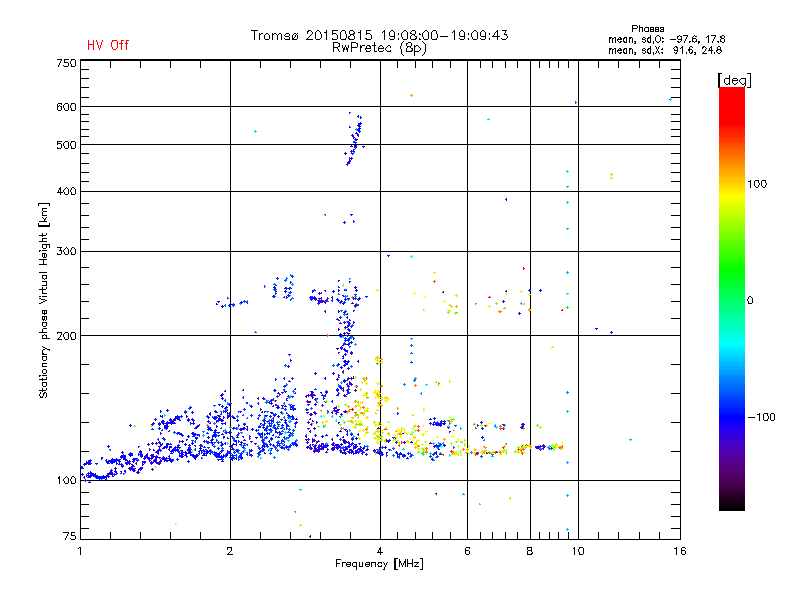Click x-axis tick label '10'
Screen dimensions: 800x600
coord(578,551)
